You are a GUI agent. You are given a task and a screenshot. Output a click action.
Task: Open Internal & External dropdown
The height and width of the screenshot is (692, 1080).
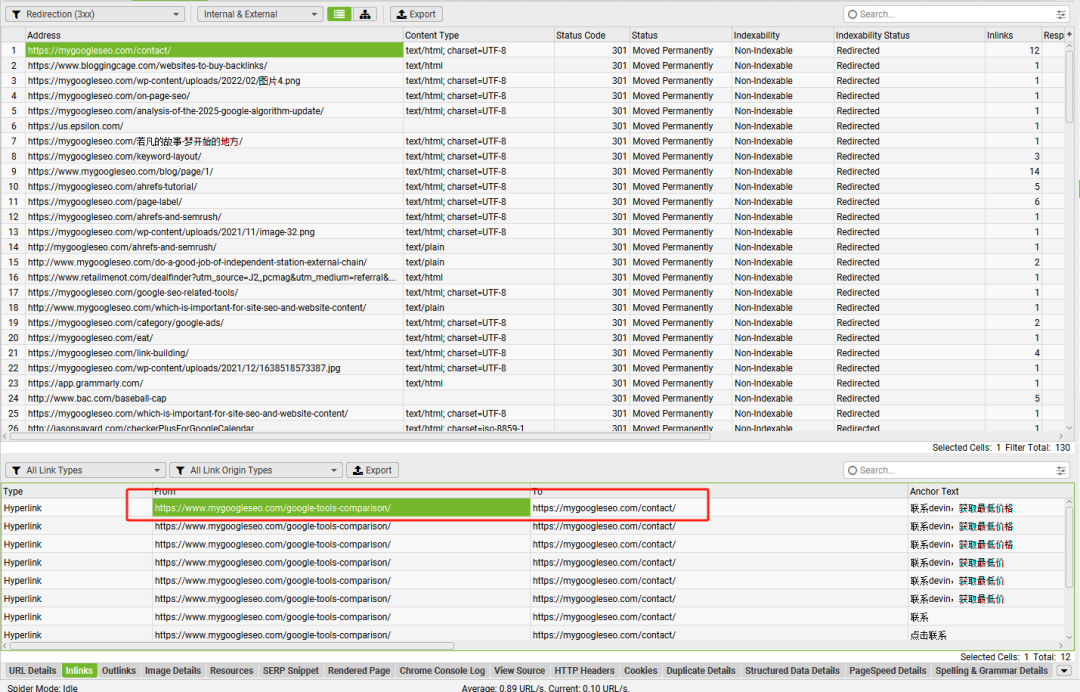[260, 14]
